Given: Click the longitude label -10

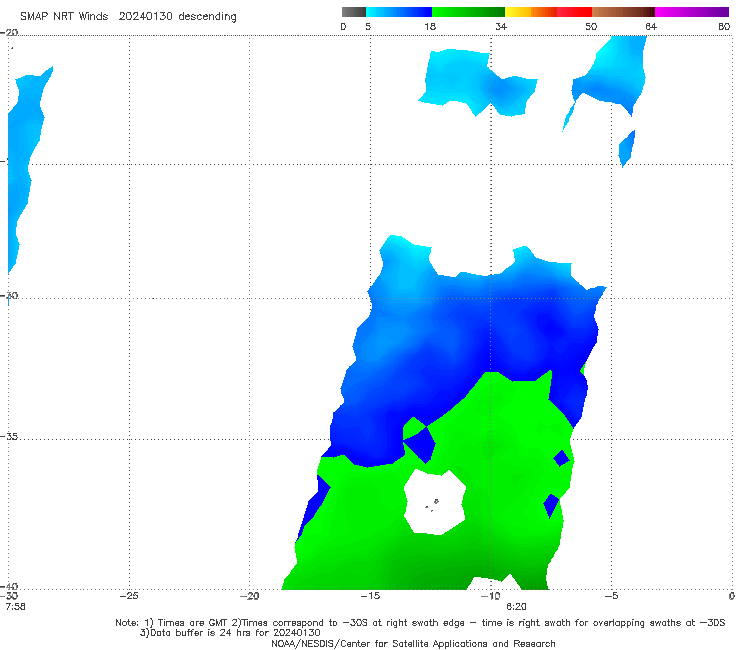Looking at the screenshot, I should (x=490, y=596).
